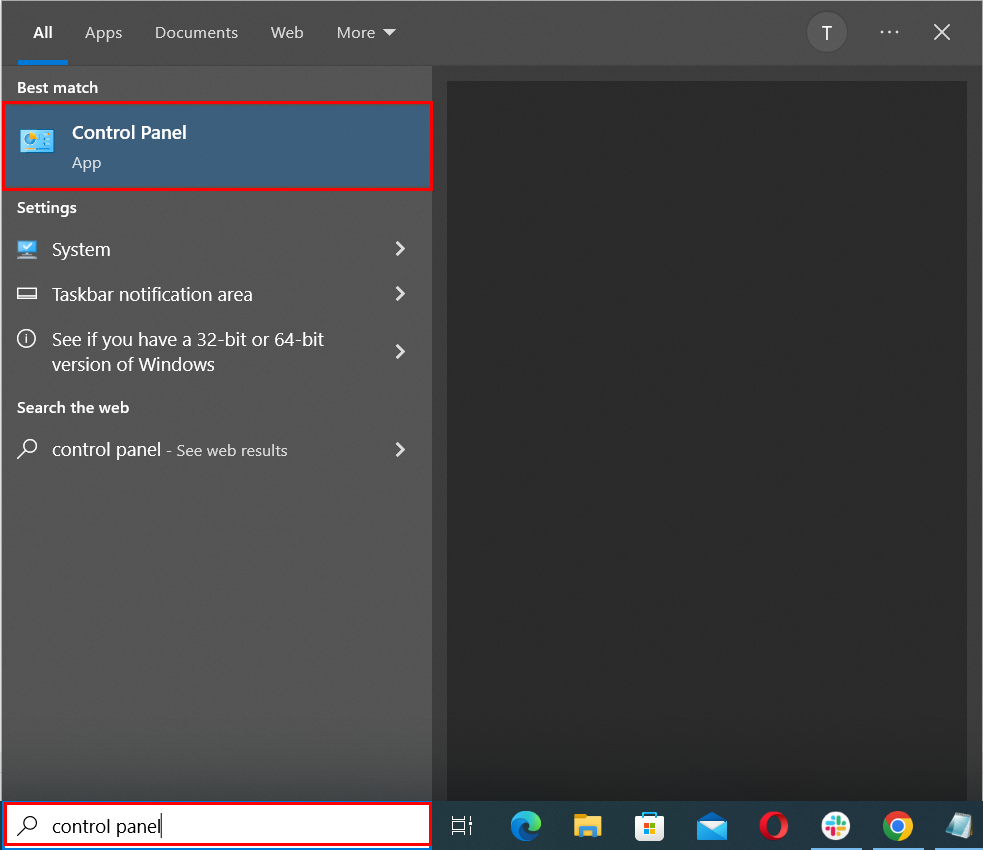Launch Microsoft Edge from the taskbar
This screenshot has width=983, height=850.
525,826
